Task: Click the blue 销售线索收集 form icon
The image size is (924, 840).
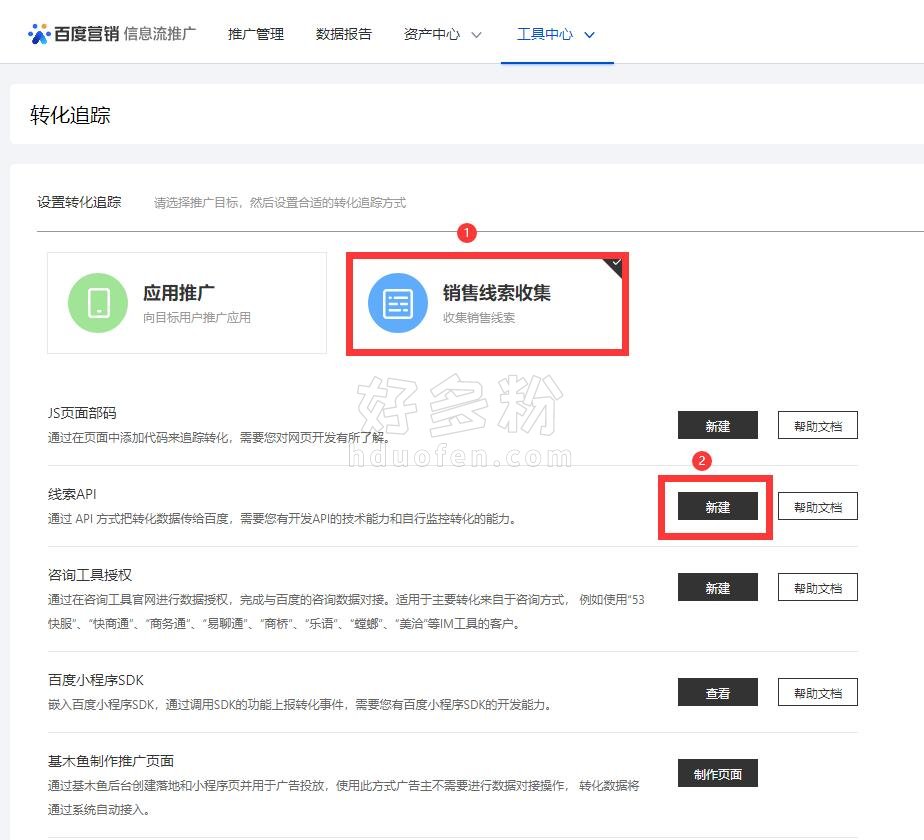Action: (x=398, y=303)
